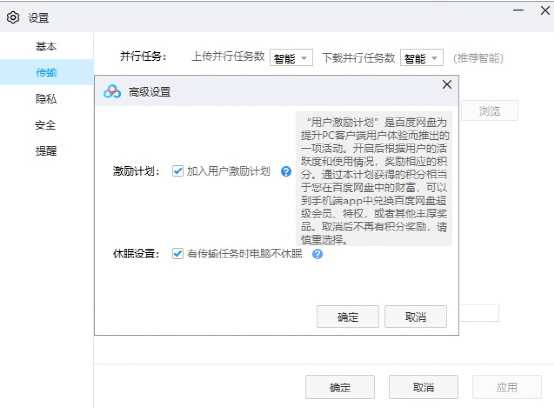Viewport: 554px width, 408px height.
Task: Uncheck 加入用户激励计划 checkbox
Action: click(177, 171)
